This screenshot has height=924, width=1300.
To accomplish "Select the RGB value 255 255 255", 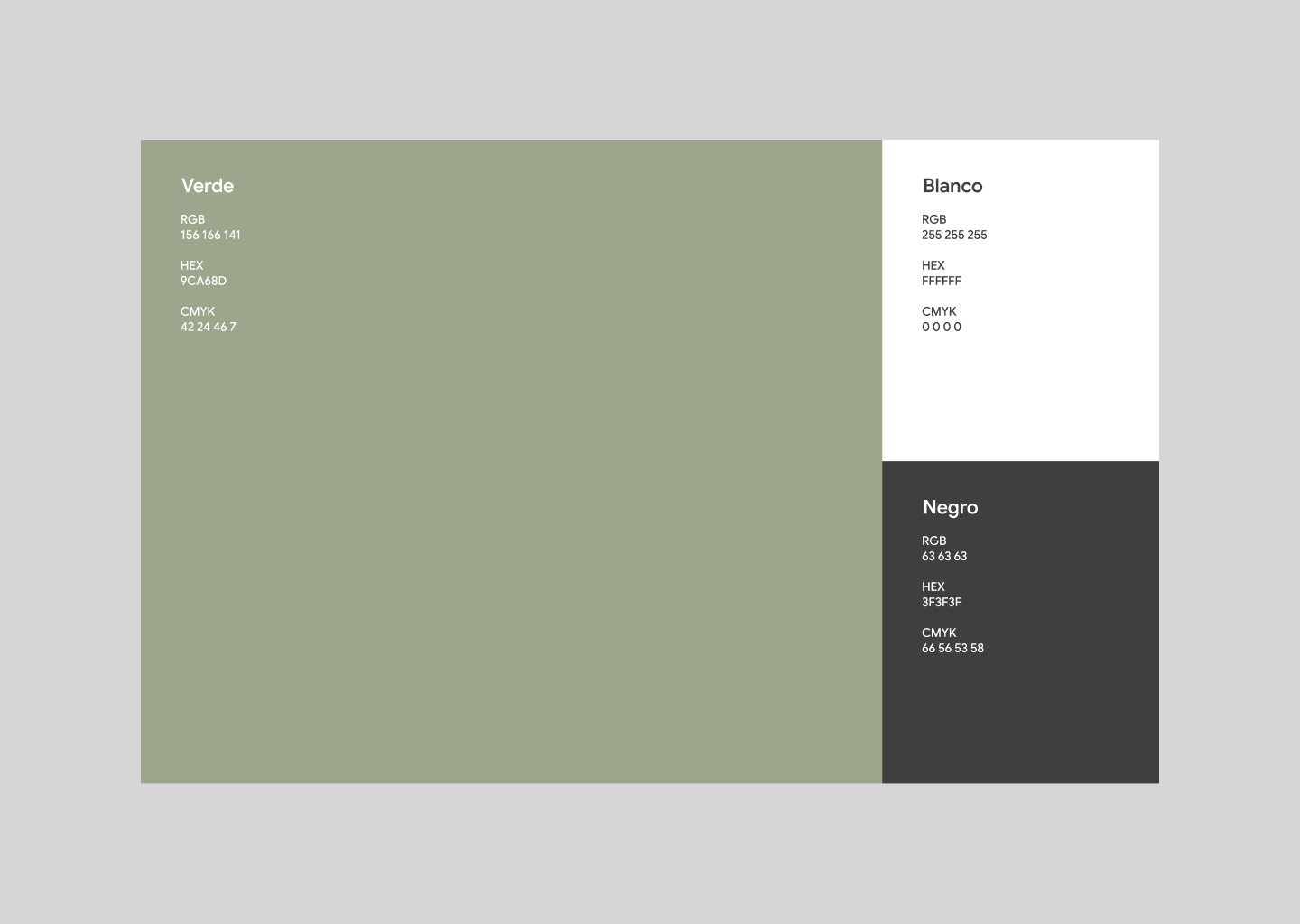I will pyautogui.click(x=954, y=235).
